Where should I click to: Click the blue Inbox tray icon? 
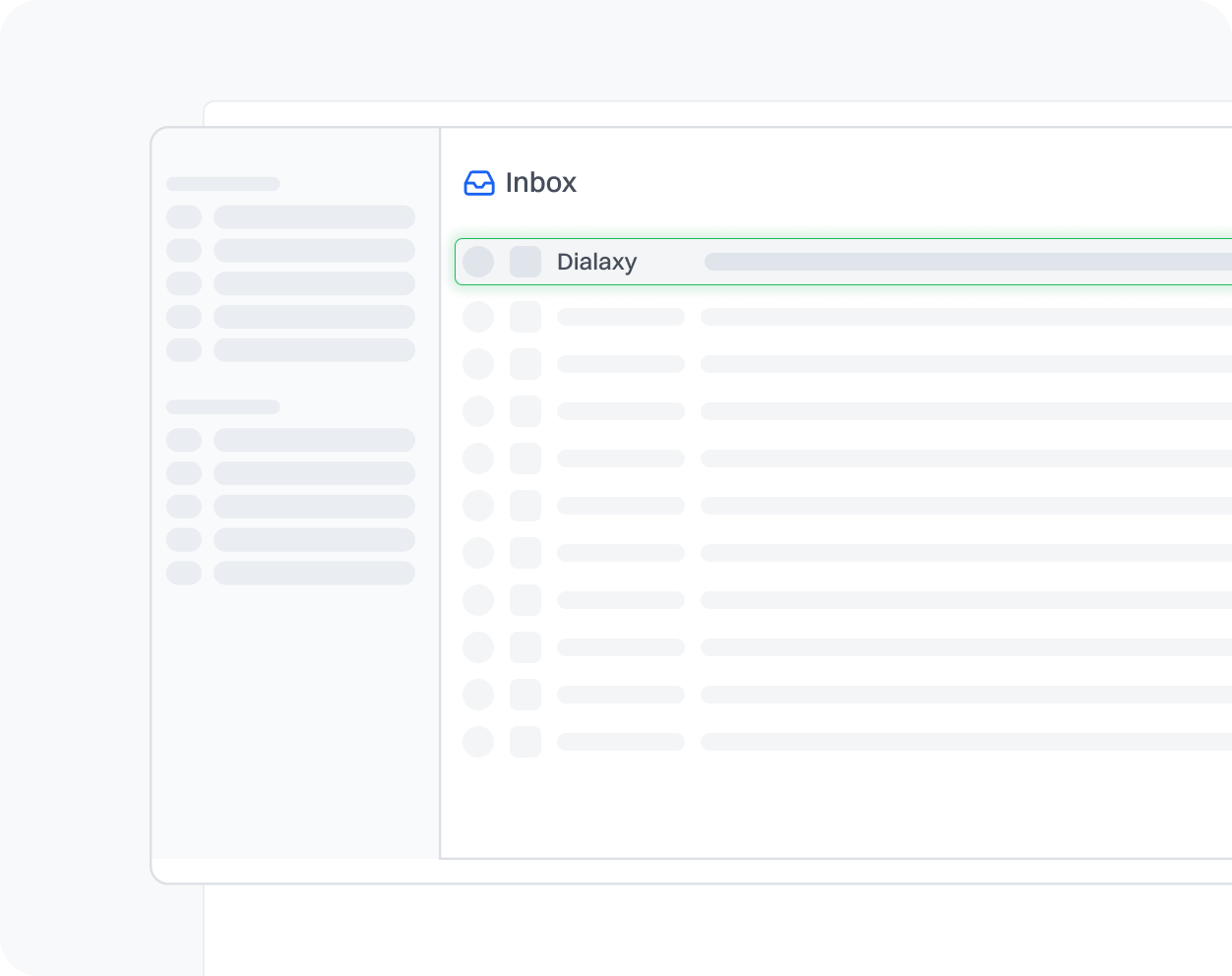click(479, 183)
